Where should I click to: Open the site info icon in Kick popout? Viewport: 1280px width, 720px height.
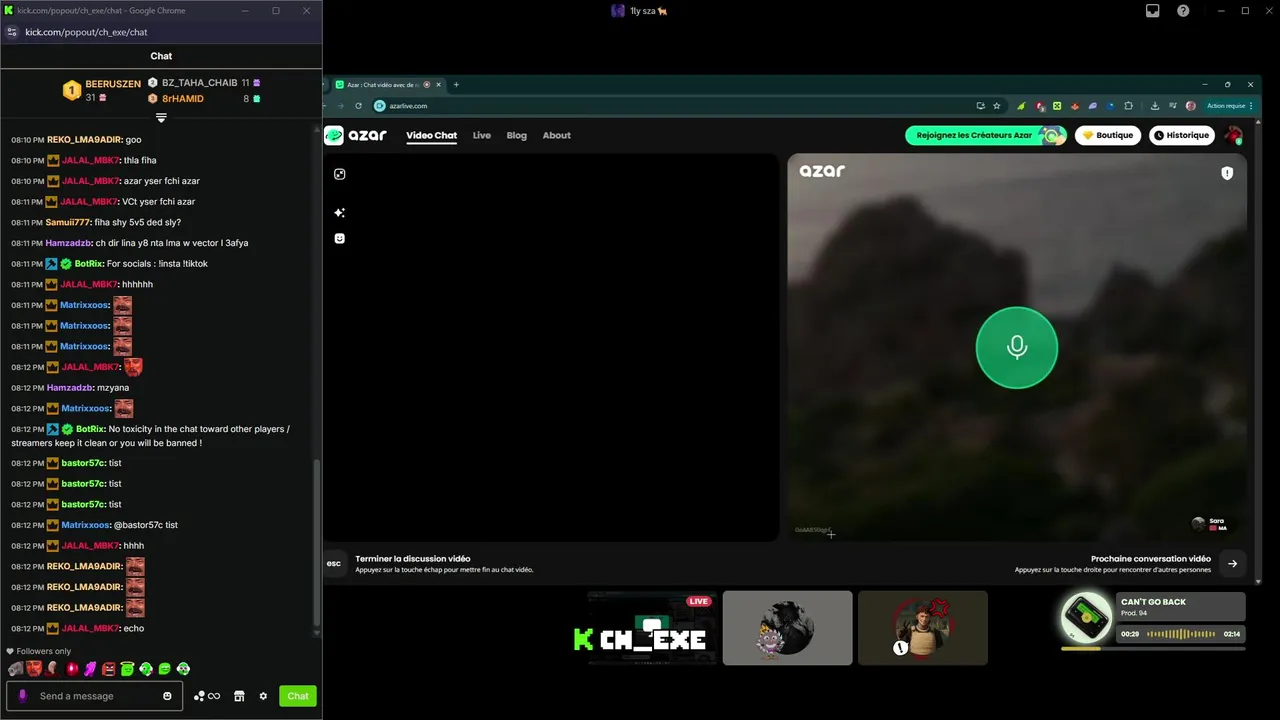coord(12,32)
